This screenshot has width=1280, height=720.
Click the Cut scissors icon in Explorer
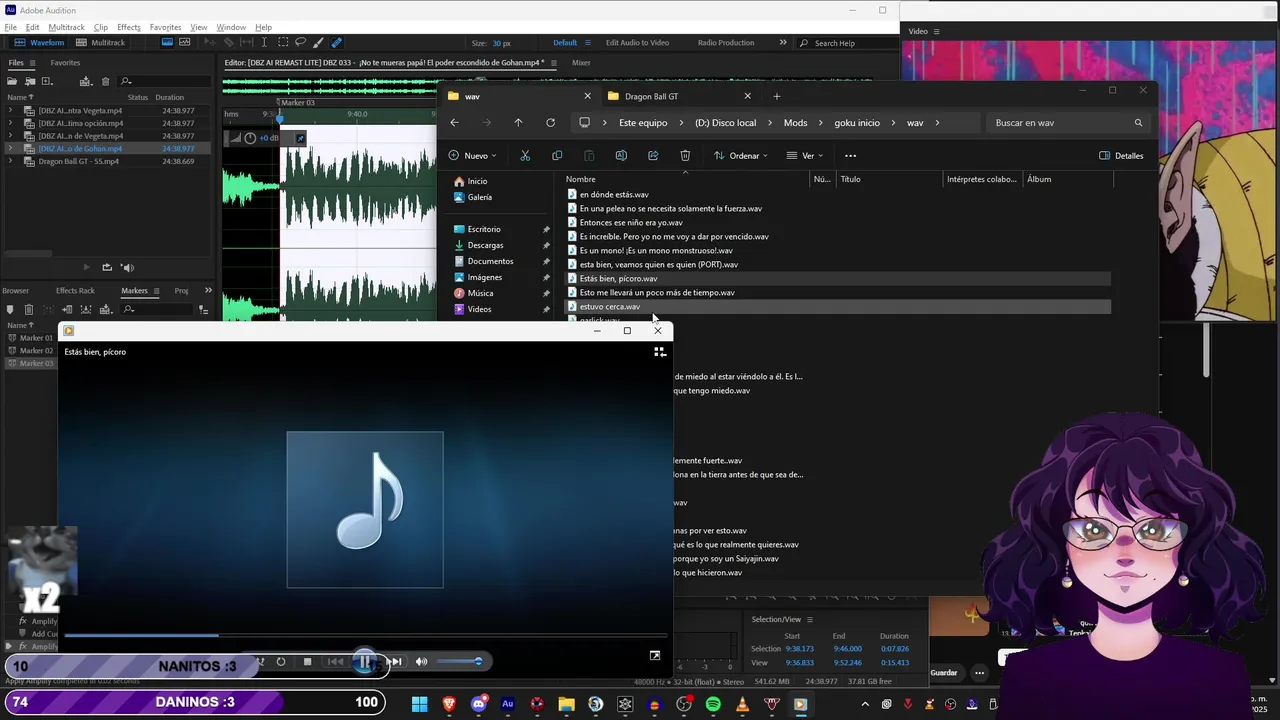(525, 156)
